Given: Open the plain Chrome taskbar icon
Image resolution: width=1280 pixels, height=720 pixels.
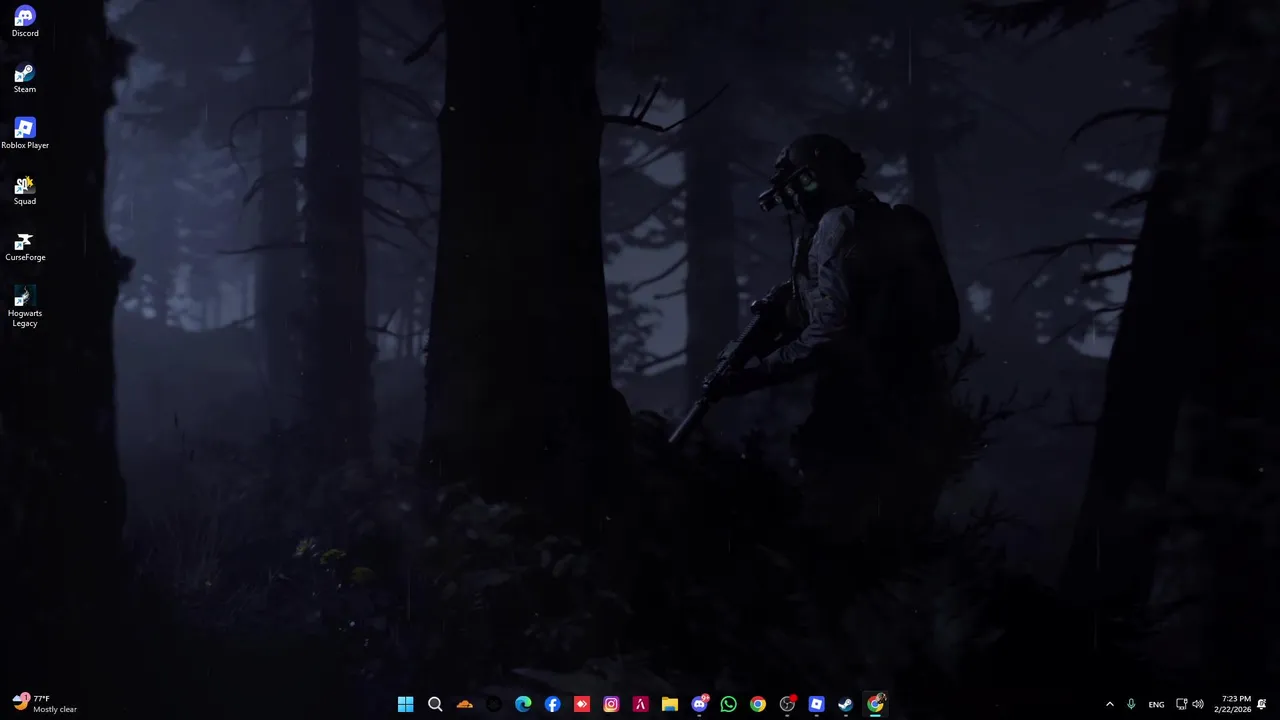Looking at the screenshot, I should click(758, 704).
